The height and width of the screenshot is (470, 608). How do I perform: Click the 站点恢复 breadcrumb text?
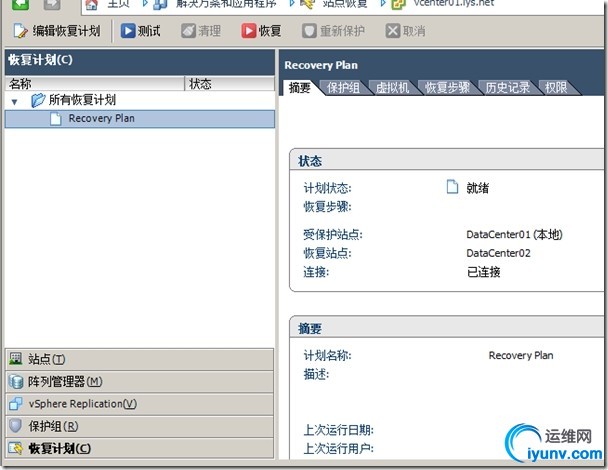345,3
